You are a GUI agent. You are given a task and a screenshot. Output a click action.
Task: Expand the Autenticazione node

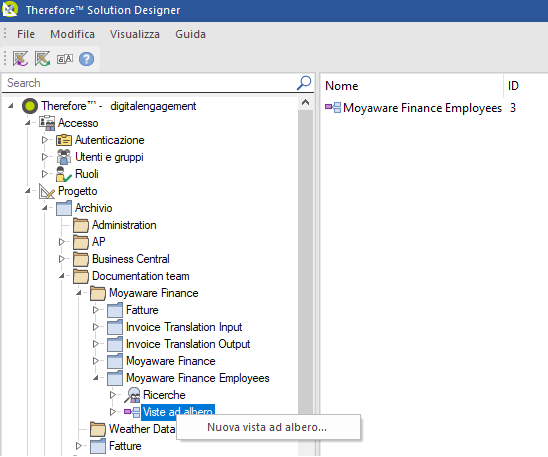coord(45,140)
